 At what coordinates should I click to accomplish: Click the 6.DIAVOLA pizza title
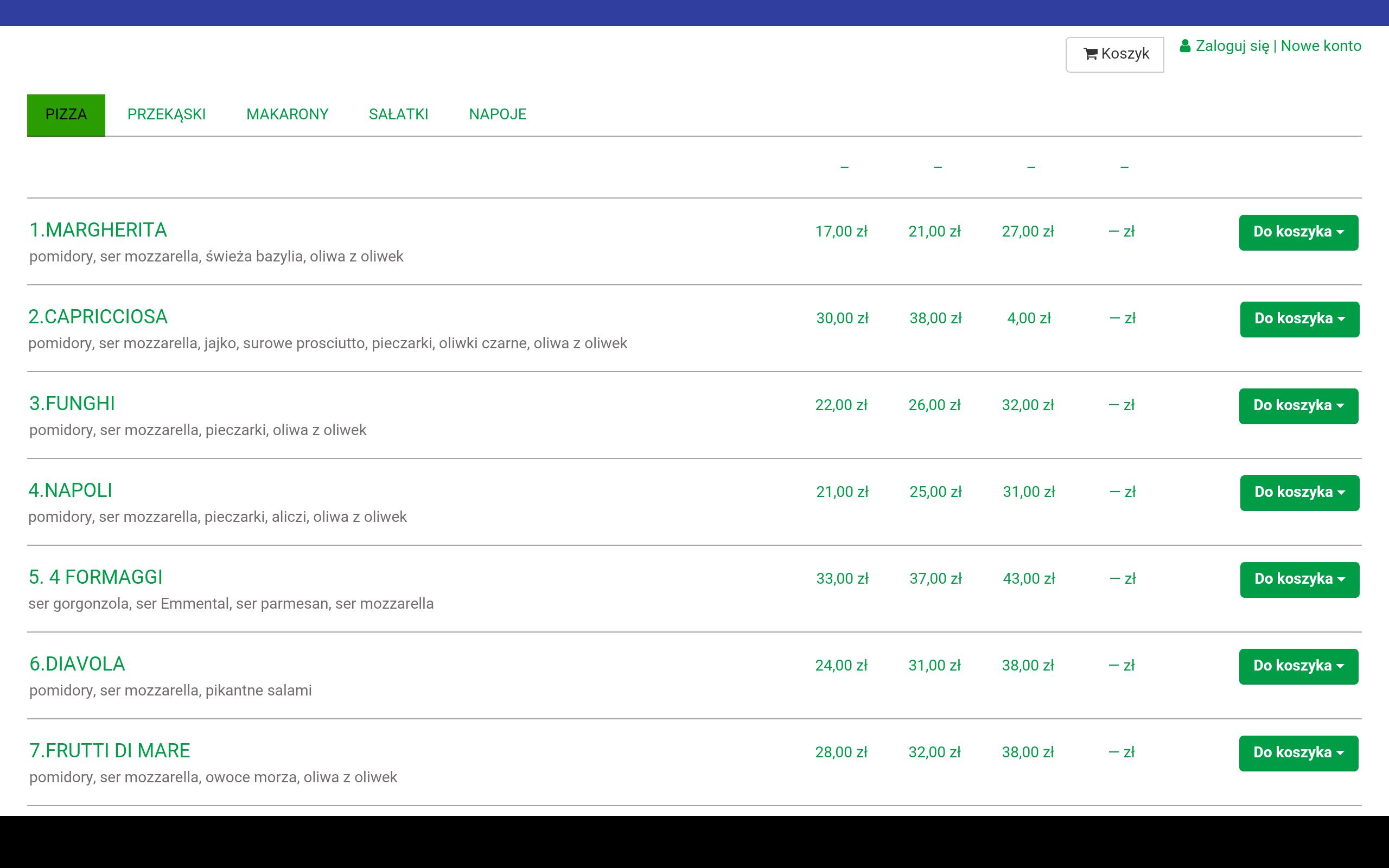[x=78, y=663]
